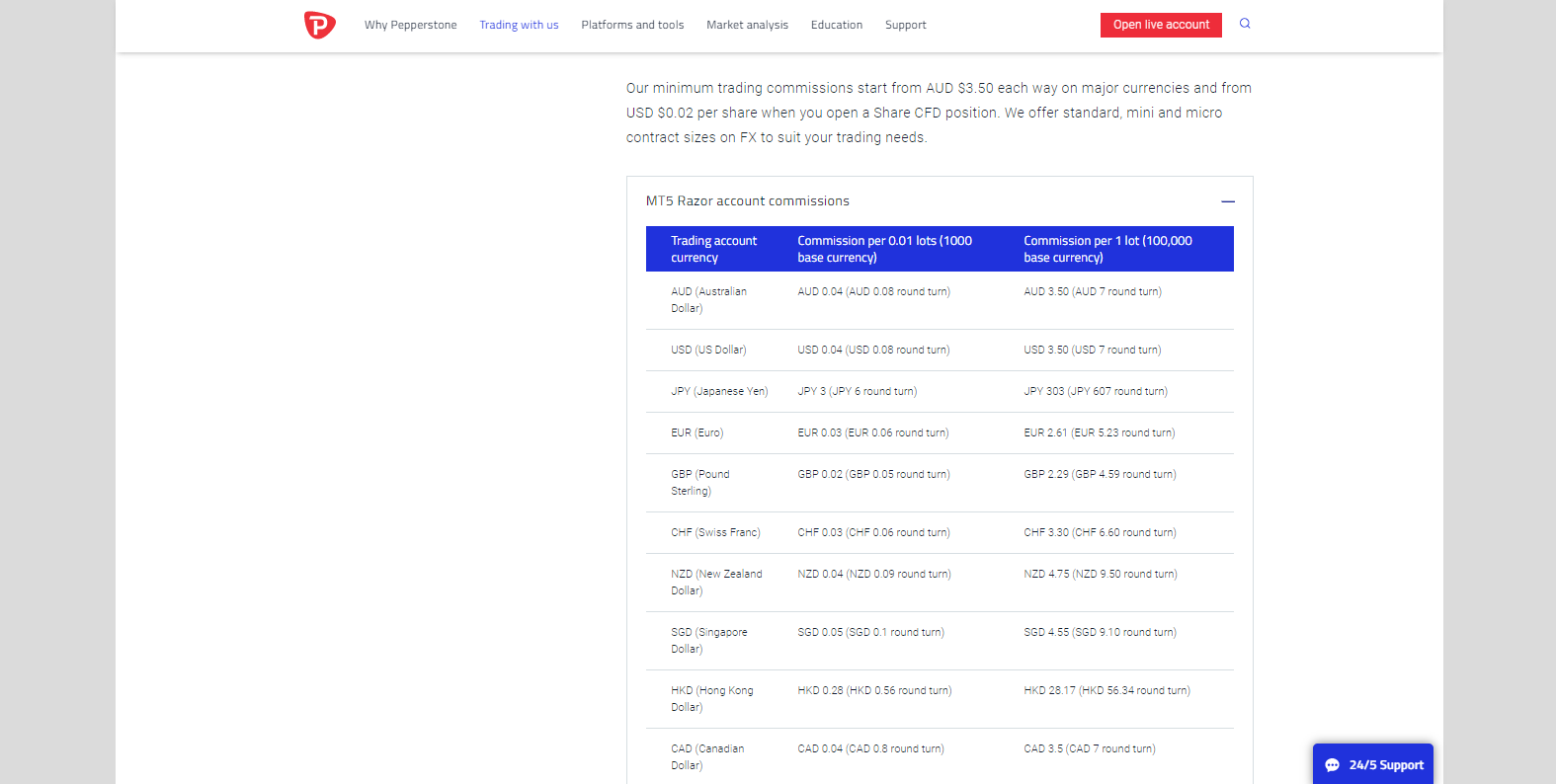The height and width of the screenshot is (784, 1556).
Task: Click the NZD 0.04 (NZD 0.09 round turn) cell
Action: click(874, 574)
